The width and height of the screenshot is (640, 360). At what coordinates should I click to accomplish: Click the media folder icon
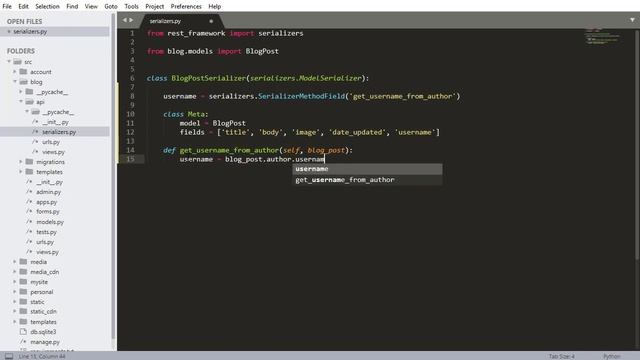coord(23,262)
